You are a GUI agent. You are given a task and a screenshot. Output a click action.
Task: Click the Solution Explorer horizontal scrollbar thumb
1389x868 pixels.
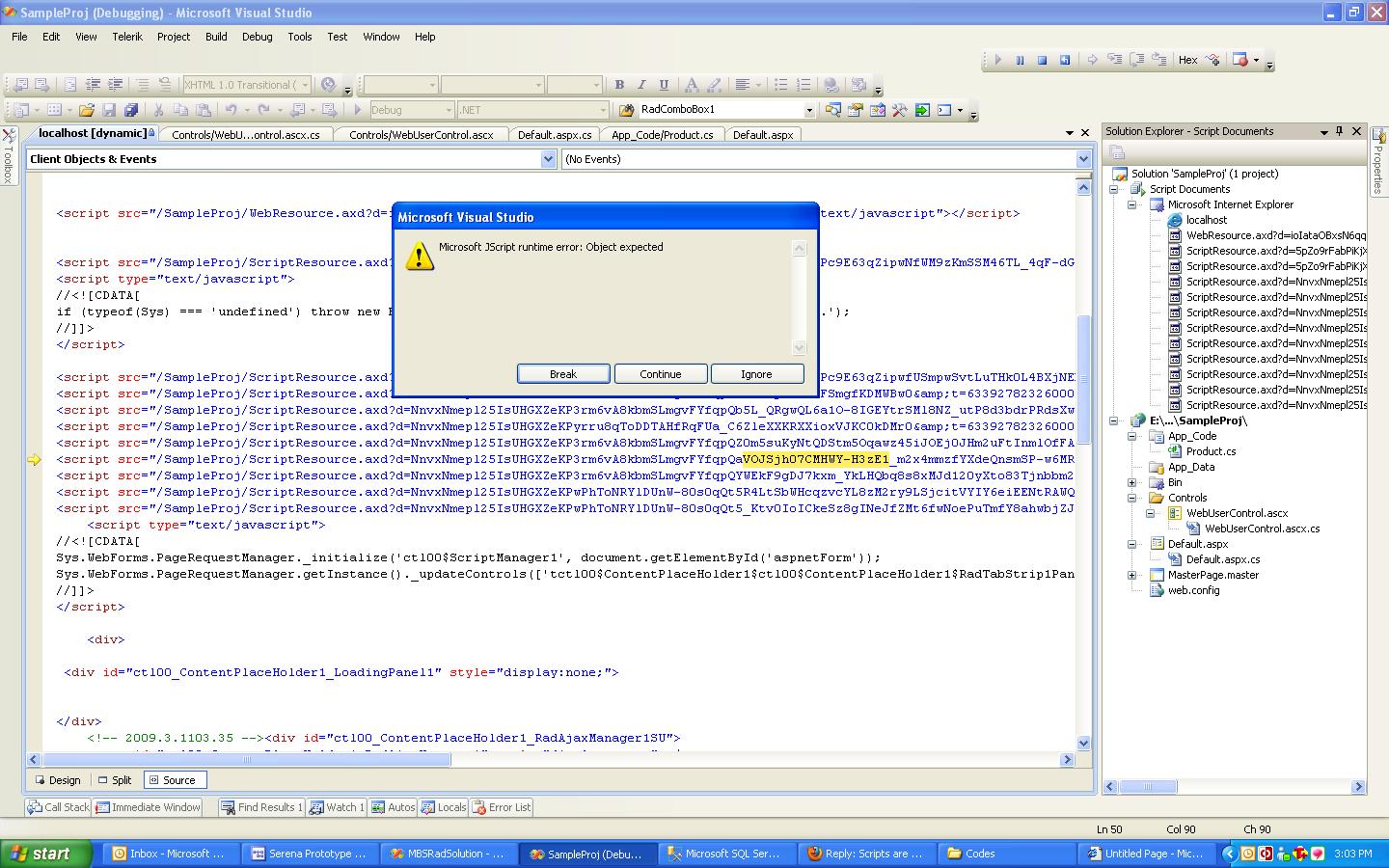point(1147,787)
